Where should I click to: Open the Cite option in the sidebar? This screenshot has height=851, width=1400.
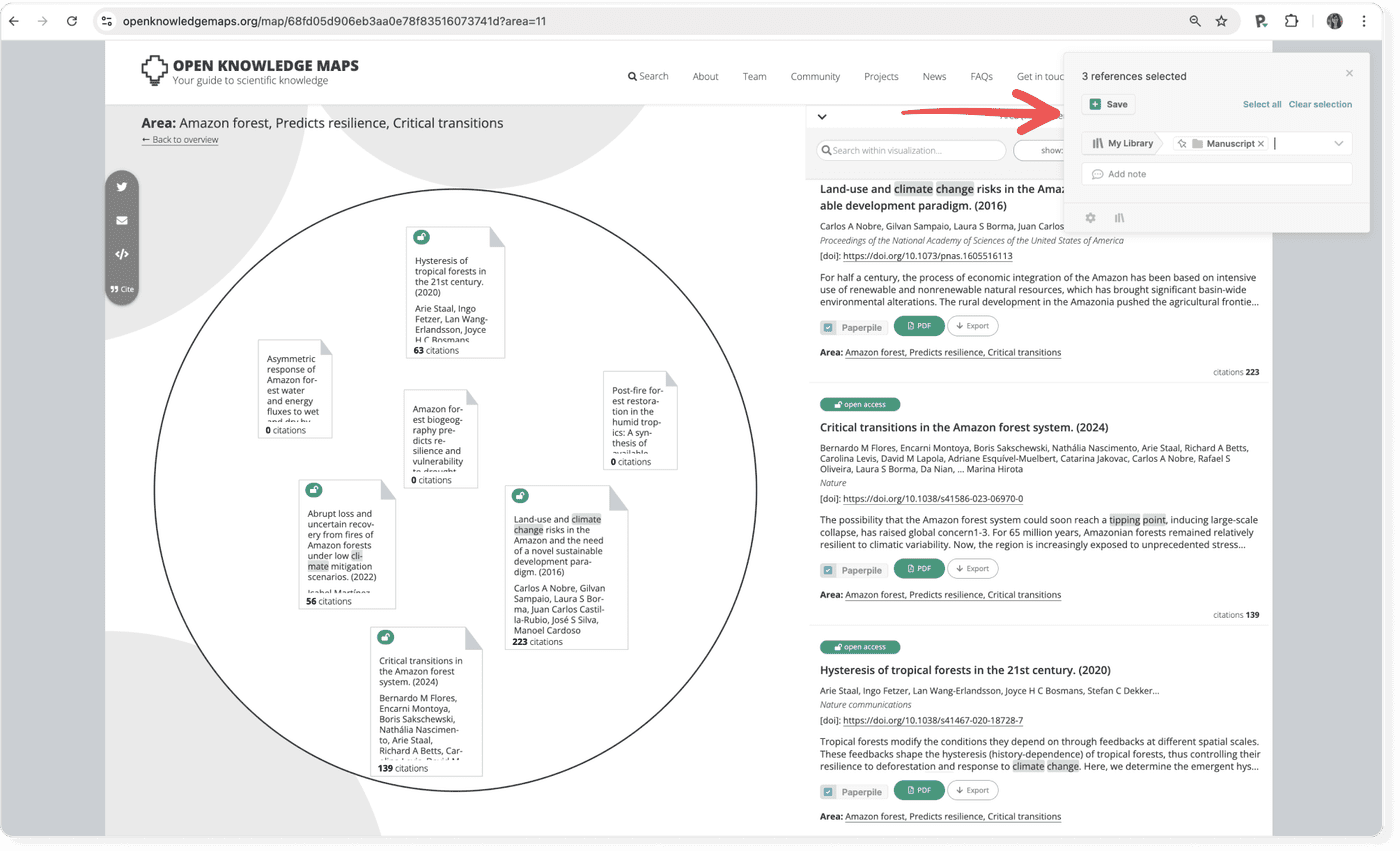[x=121, y=289]
